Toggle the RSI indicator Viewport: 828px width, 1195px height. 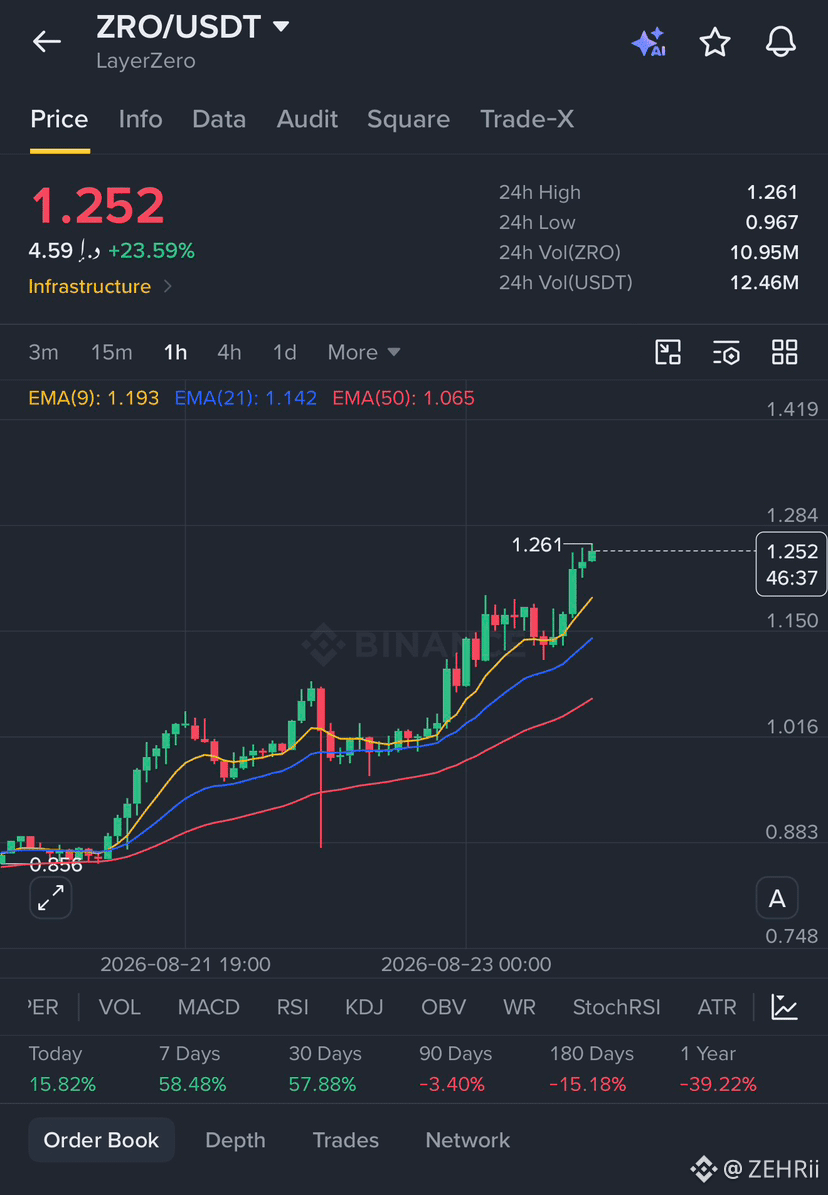[x=293, y=1007]
